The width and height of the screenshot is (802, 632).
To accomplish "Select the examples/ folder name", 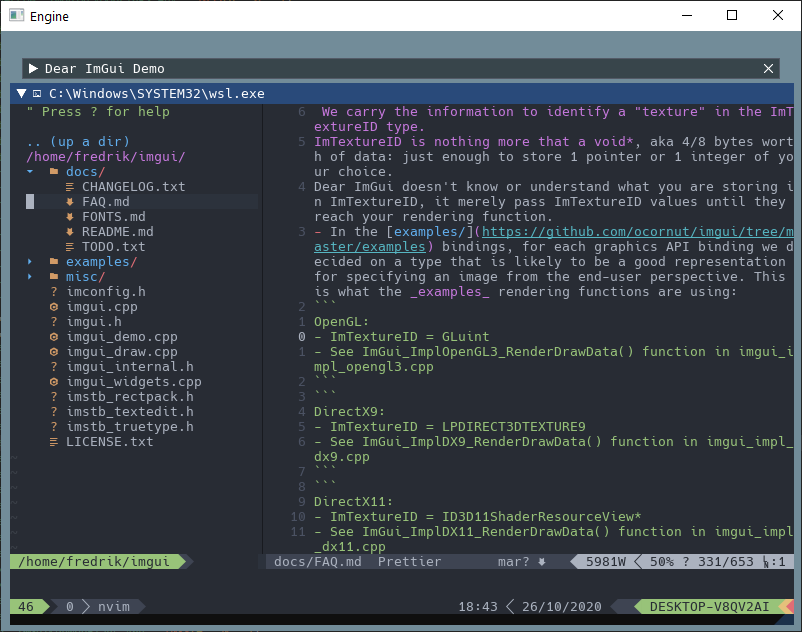I will pyautogui.click(x=101, y=262).
